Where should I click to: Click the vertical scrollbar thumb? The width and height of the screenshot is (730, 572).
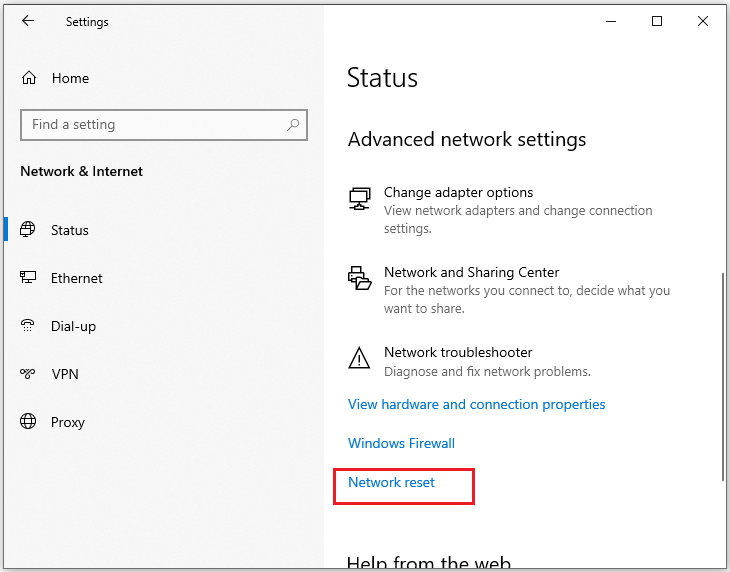click(x=723, y=377)
